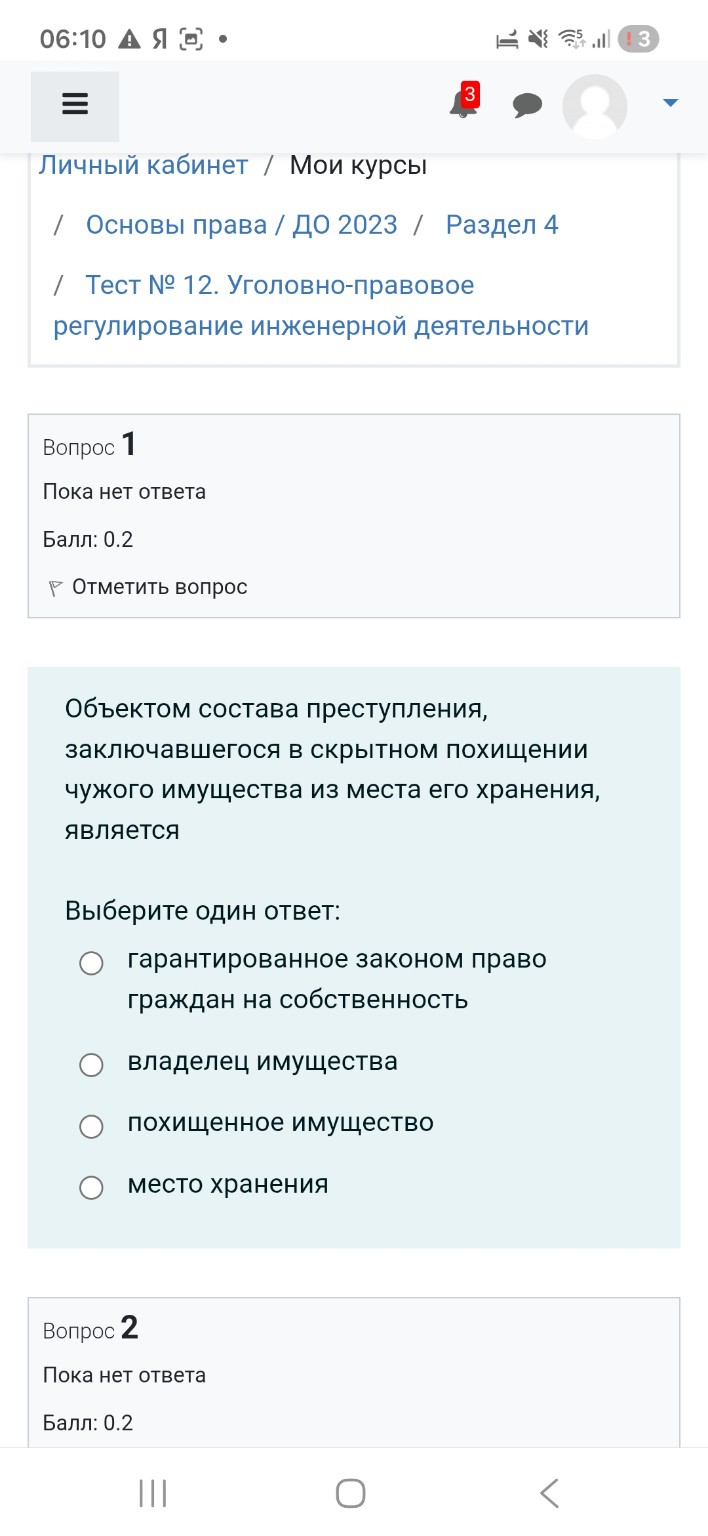Tap the recent apps icon in navigation bar
The height and width of the screenshot is (1536, 708).
(151, 1494)
